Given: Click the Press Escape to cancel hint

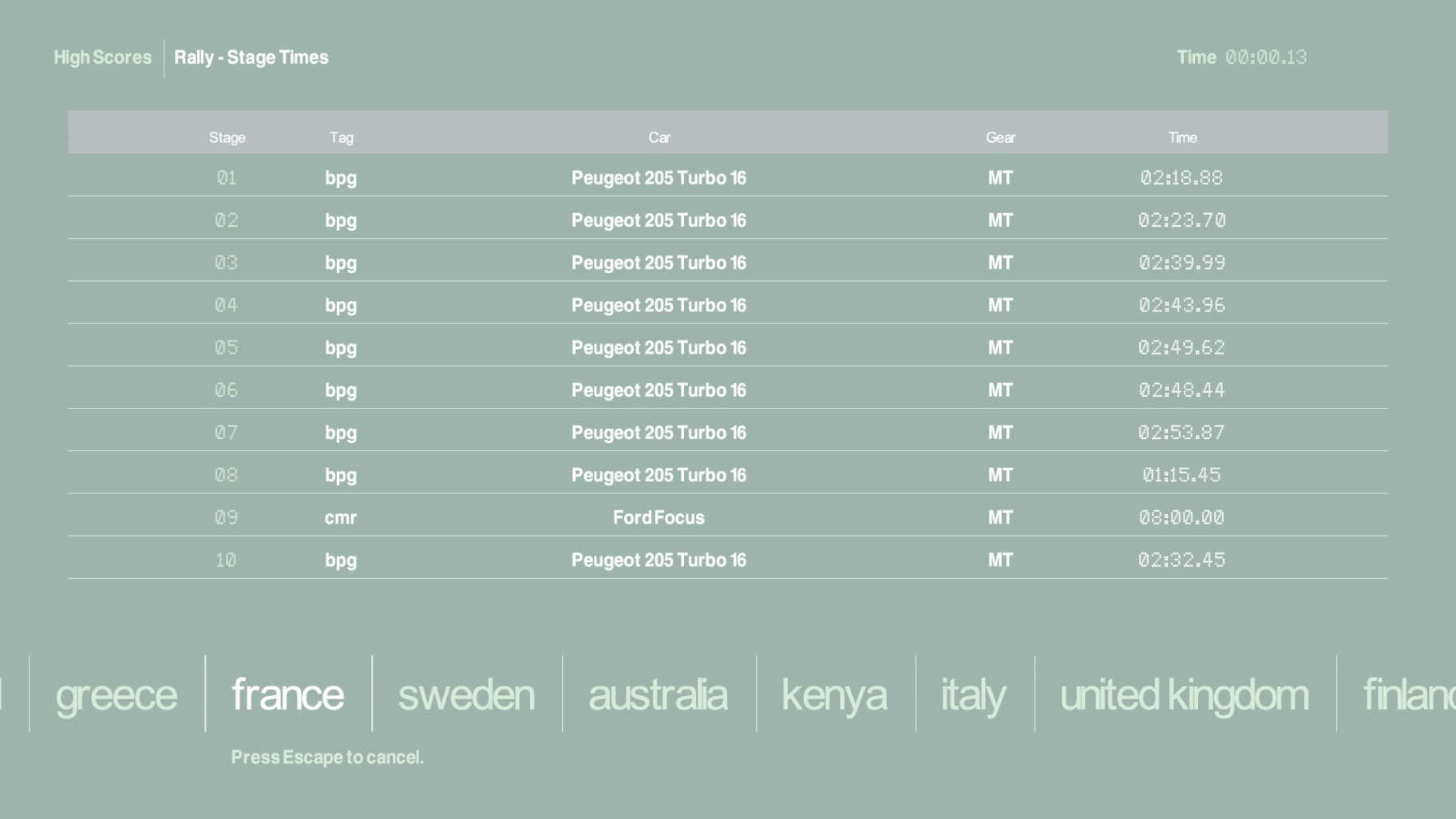Looking at the screenshot, I should click(x=327, y=757).
